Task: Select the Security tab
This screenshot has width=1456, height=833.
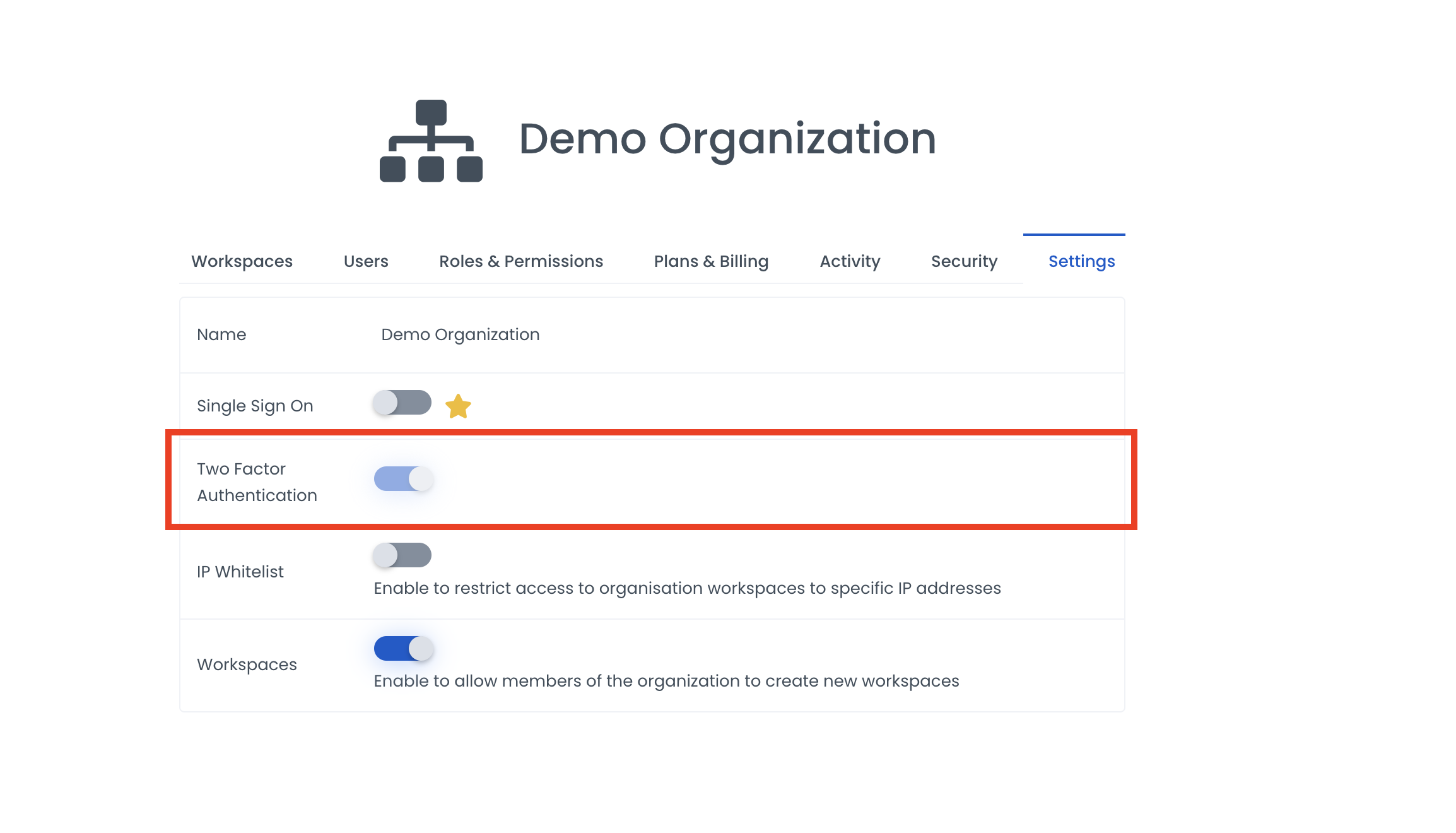Action: click(x=964, y=261)
